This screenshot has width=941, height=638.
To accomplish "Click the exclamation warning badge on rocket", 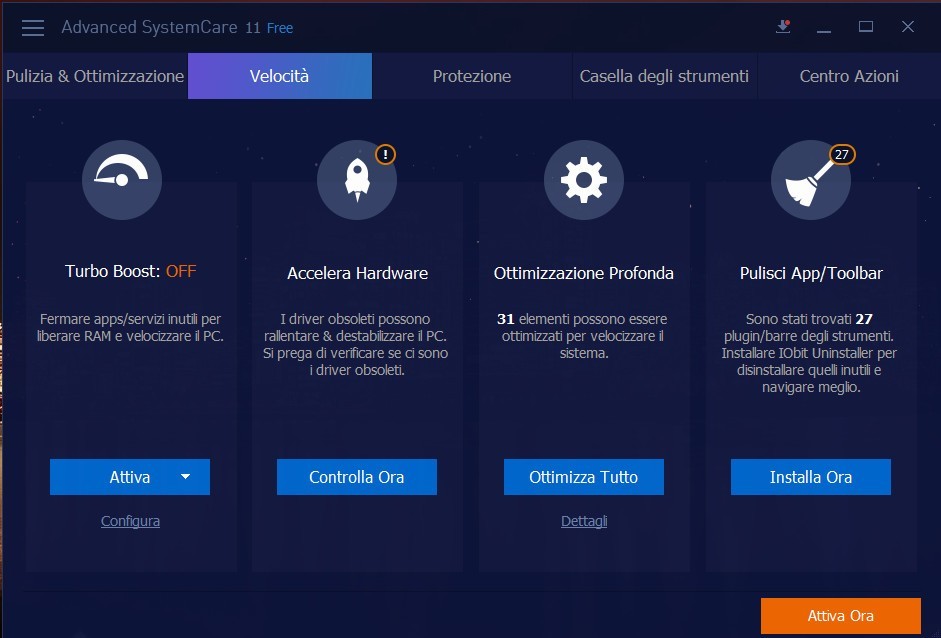I will click(x=385, y=154).
